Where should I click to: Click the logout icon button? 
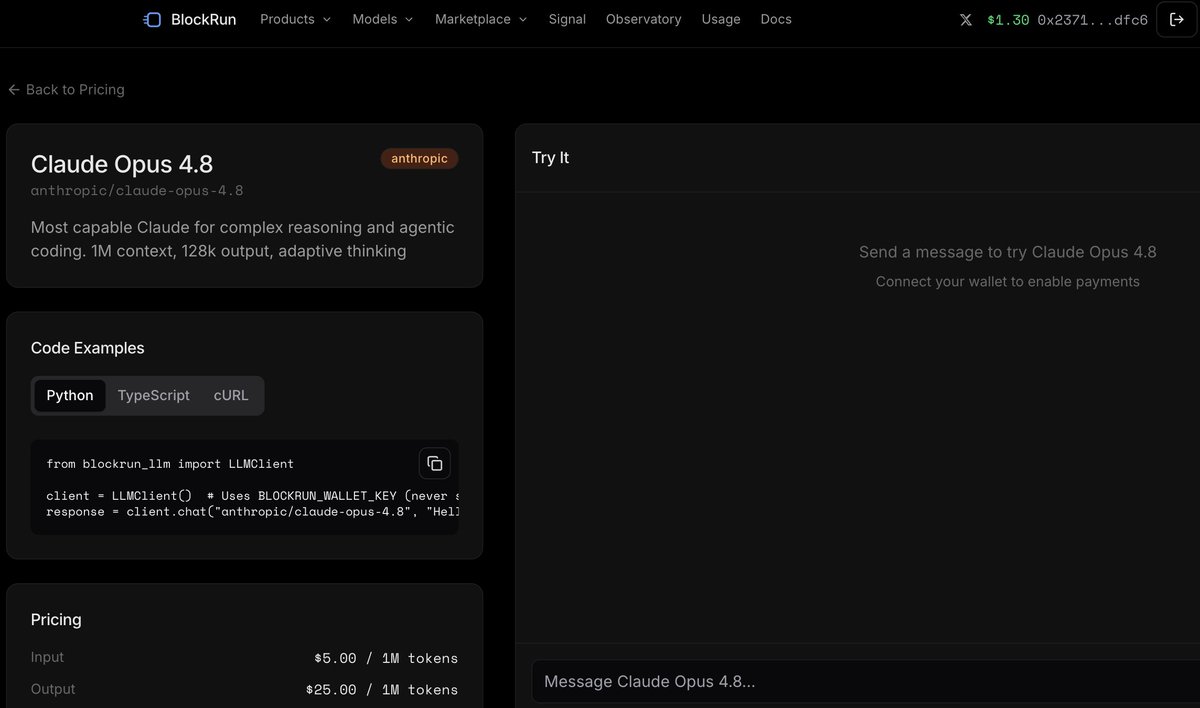point(1176,19)
